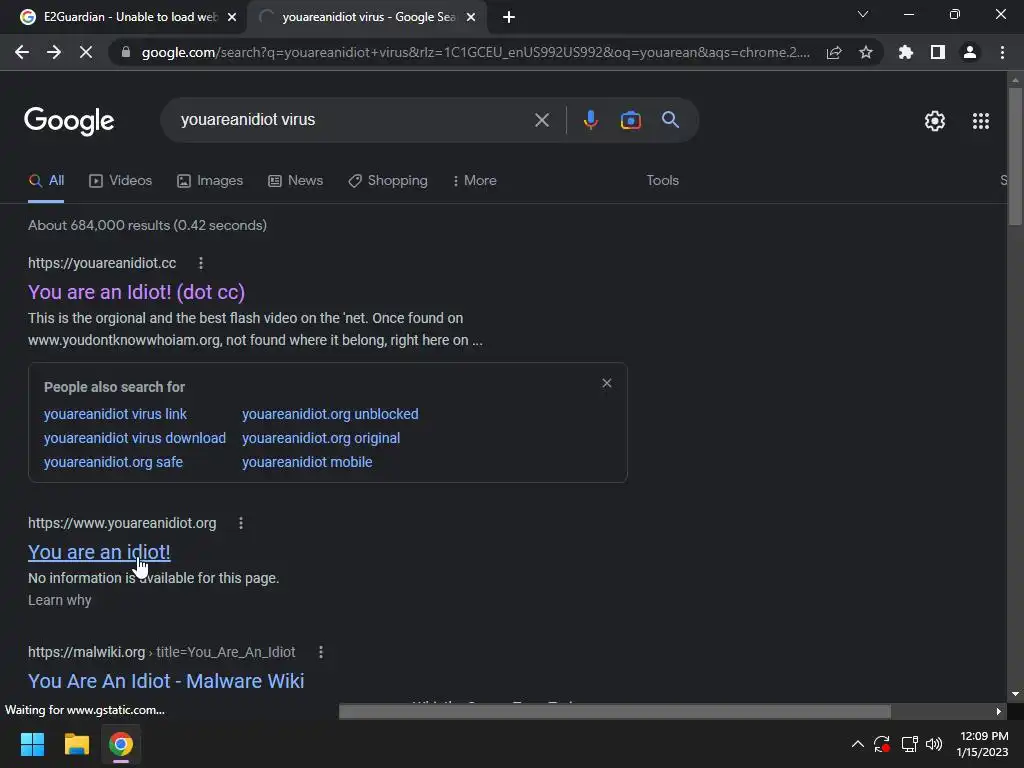Open the Chrome three-dot menu
This screenshot has width=1024, height=768.
coord(1002,52)
